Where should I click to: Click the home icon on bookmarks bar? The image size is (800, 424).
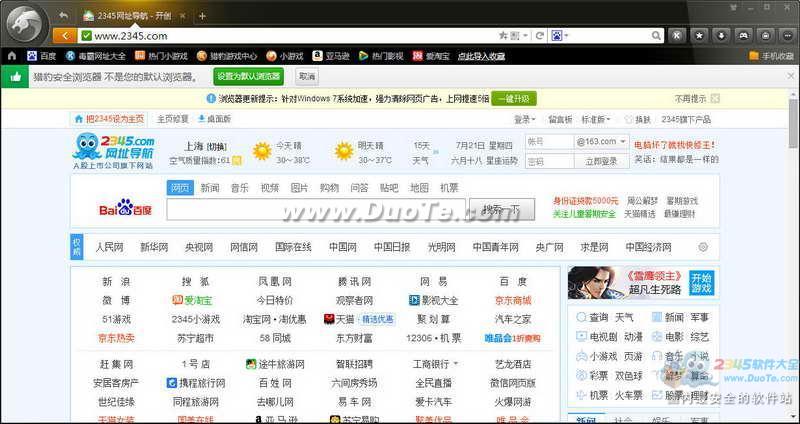(12, 56)
